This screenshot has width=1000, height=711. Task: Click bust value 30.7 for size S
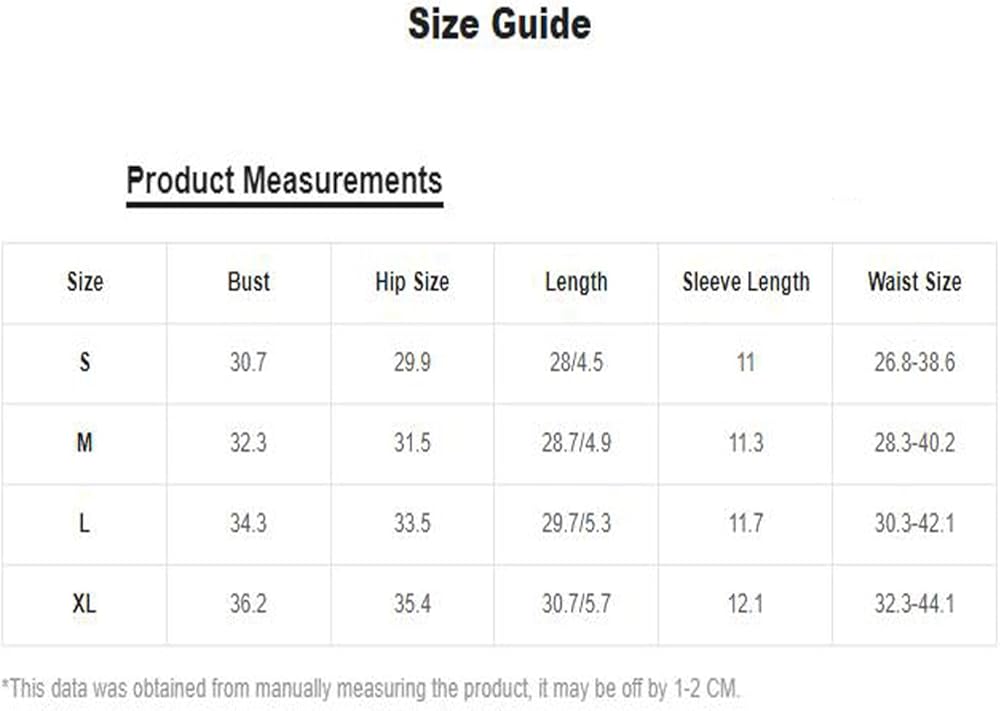point(248,362)
